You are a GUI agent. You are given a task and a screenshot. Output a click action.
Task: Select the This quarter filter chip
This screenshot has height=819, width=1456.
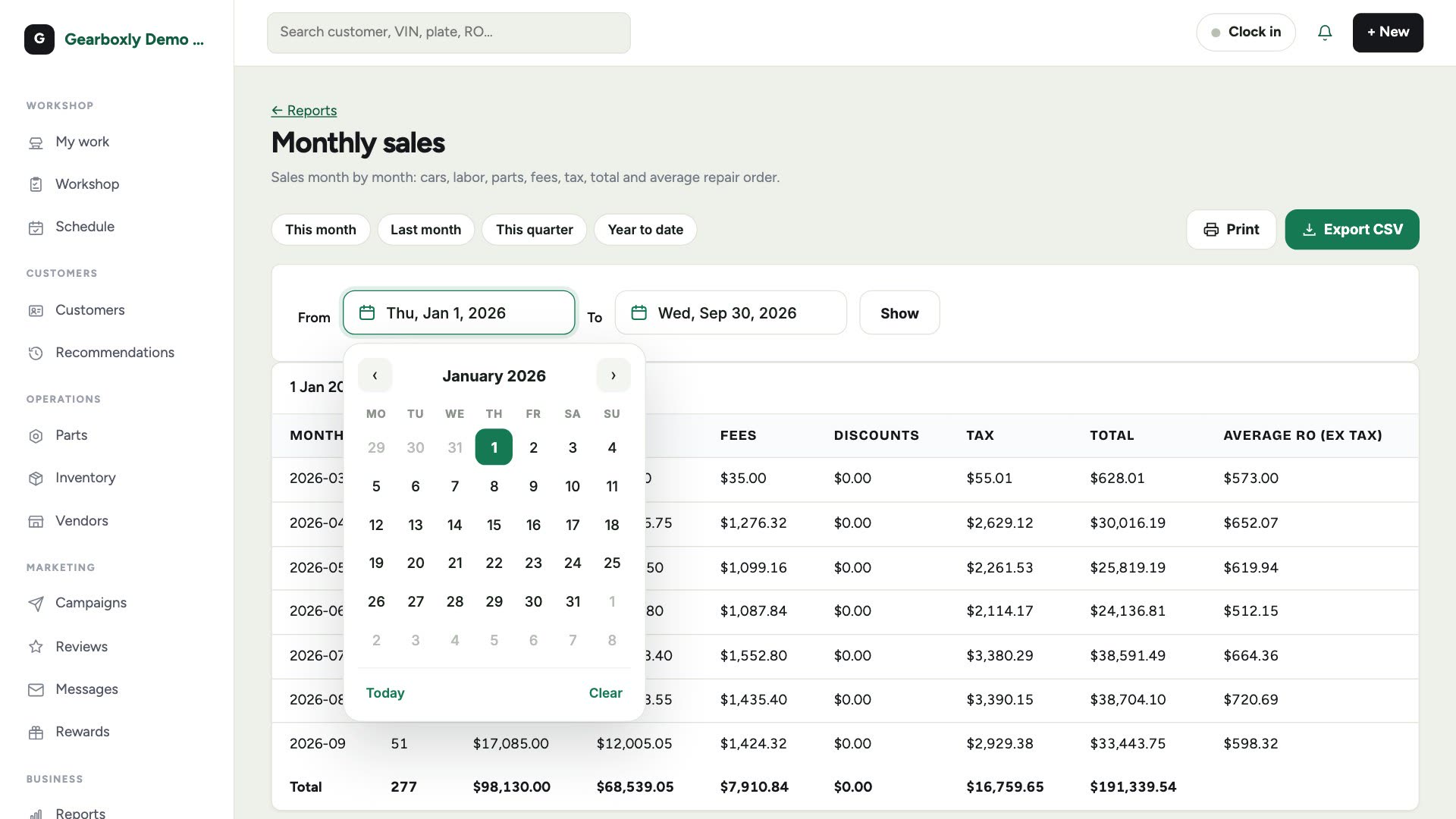tap(535, 230)
